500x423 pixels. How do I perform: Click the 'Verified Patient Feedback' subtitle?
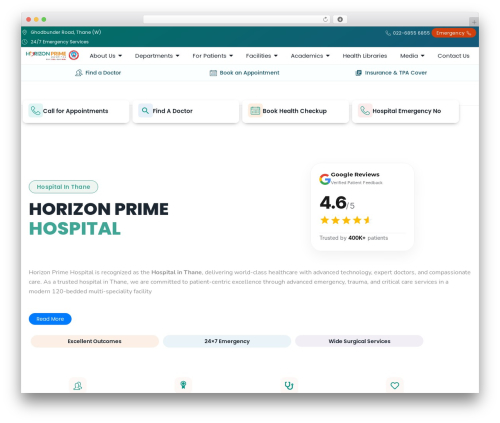click(357, 182)
